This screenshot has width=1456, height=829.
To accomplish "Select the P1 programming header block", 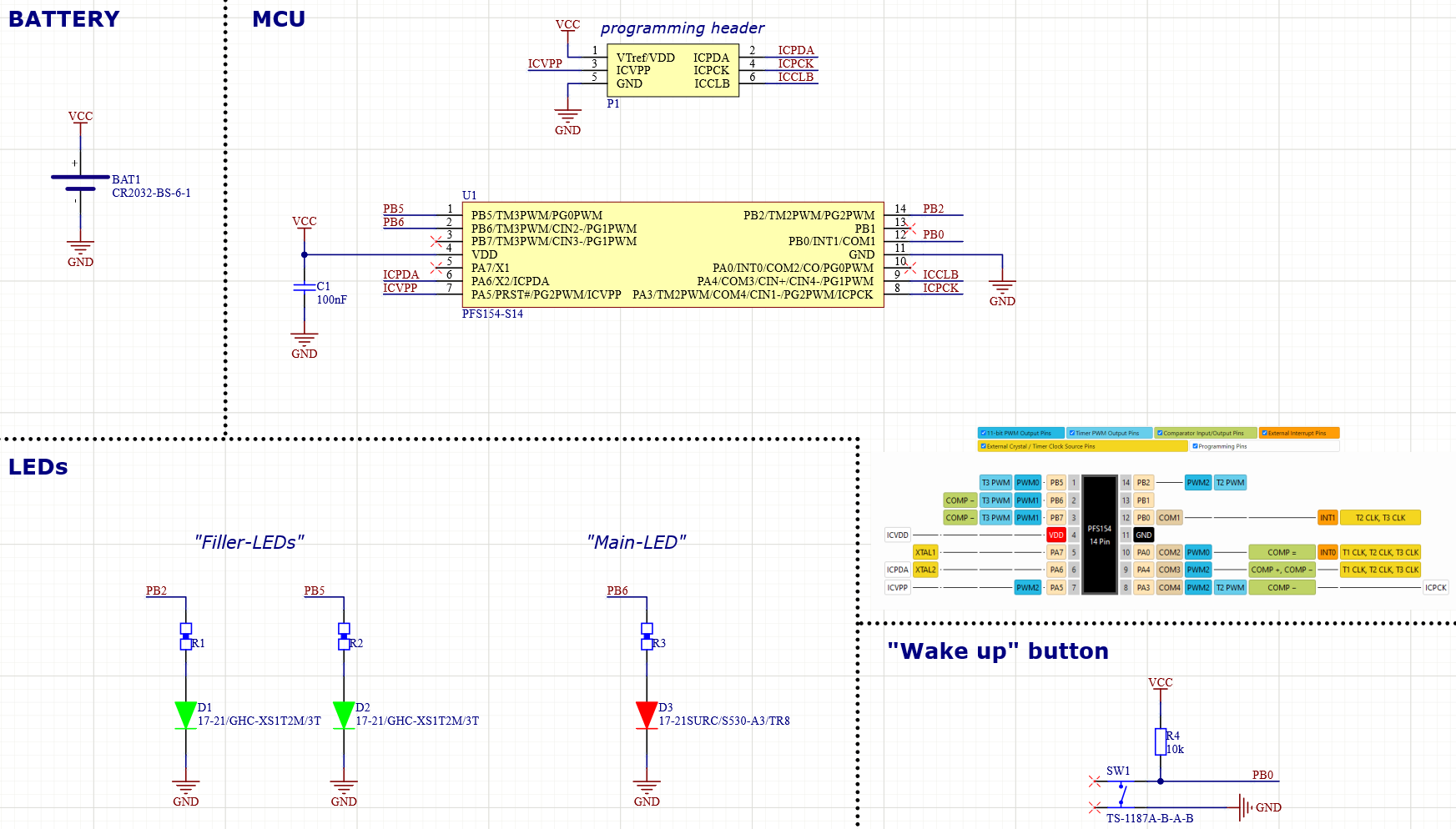I will 673,70.
